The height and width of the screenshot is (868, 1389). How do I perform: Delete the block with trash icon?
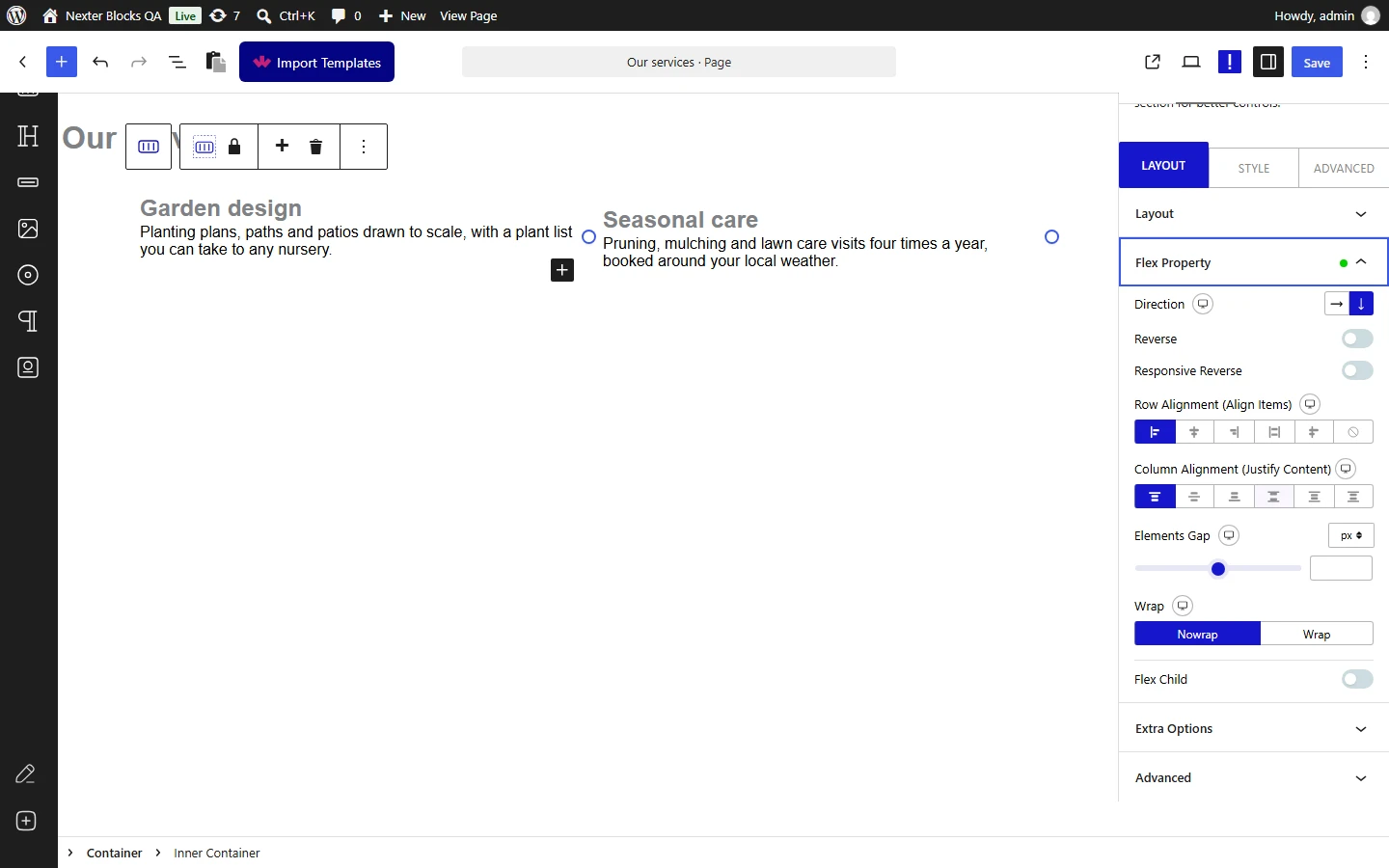point(315,147)
